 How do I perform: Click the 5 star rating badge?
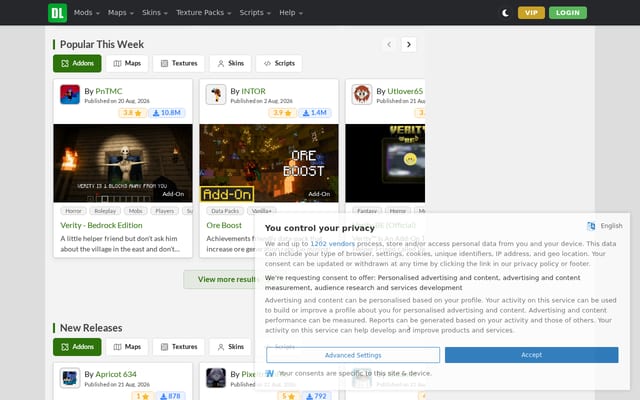[x=289, y=396]
